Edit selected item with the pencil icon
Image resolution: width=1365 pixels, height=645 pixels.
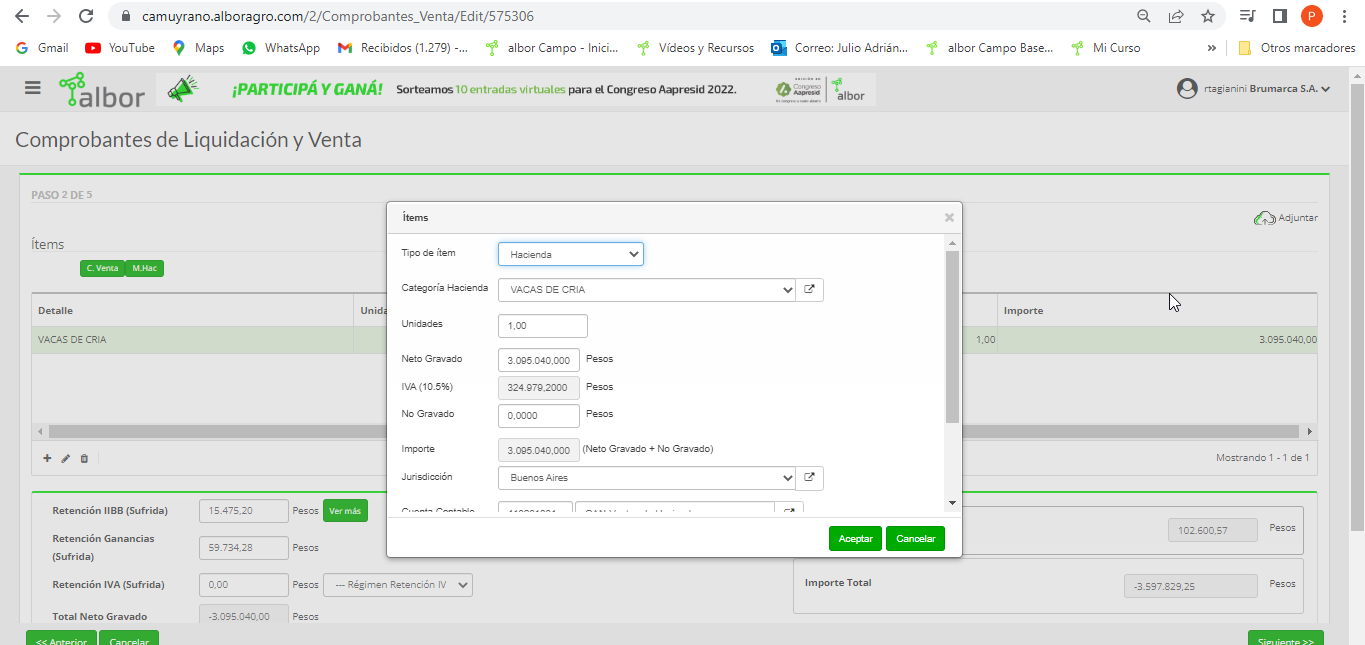point(66,458)
